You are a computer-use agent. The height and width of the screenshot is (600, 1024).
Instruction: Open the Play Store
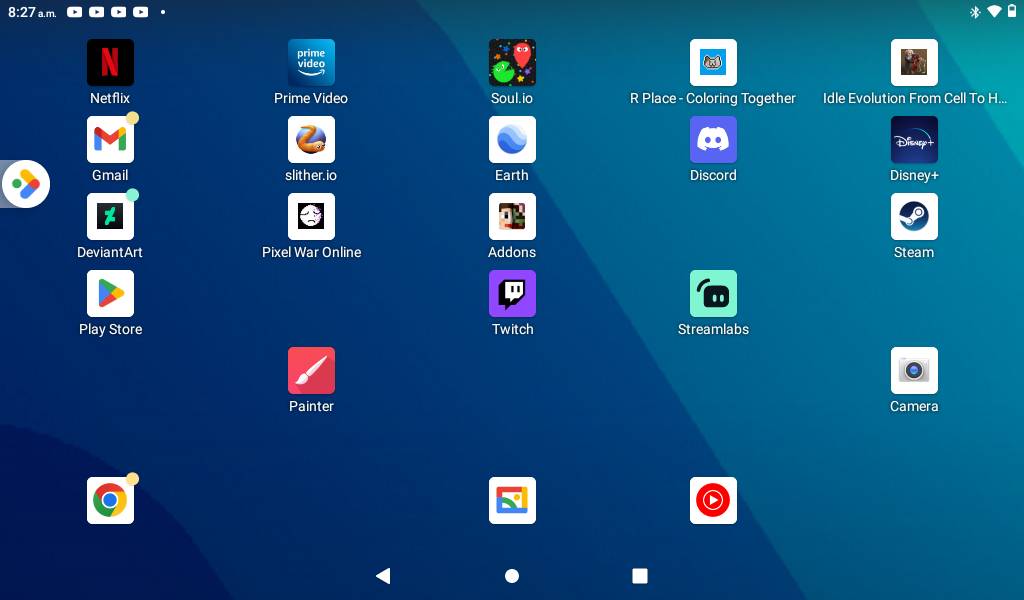point(110,294)
